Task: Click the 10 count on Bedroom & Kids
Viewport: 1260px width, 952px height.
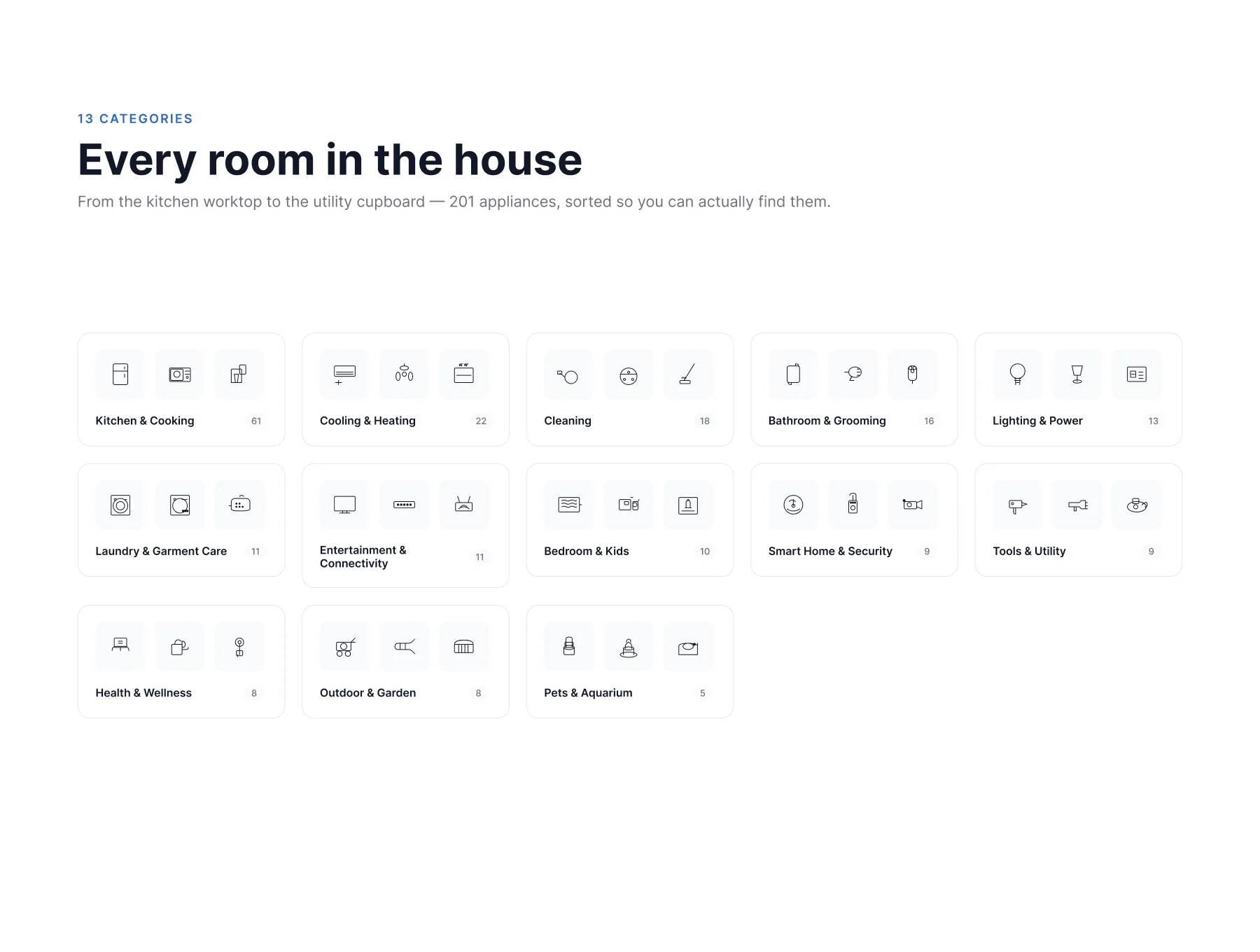Action: (705, 552)
